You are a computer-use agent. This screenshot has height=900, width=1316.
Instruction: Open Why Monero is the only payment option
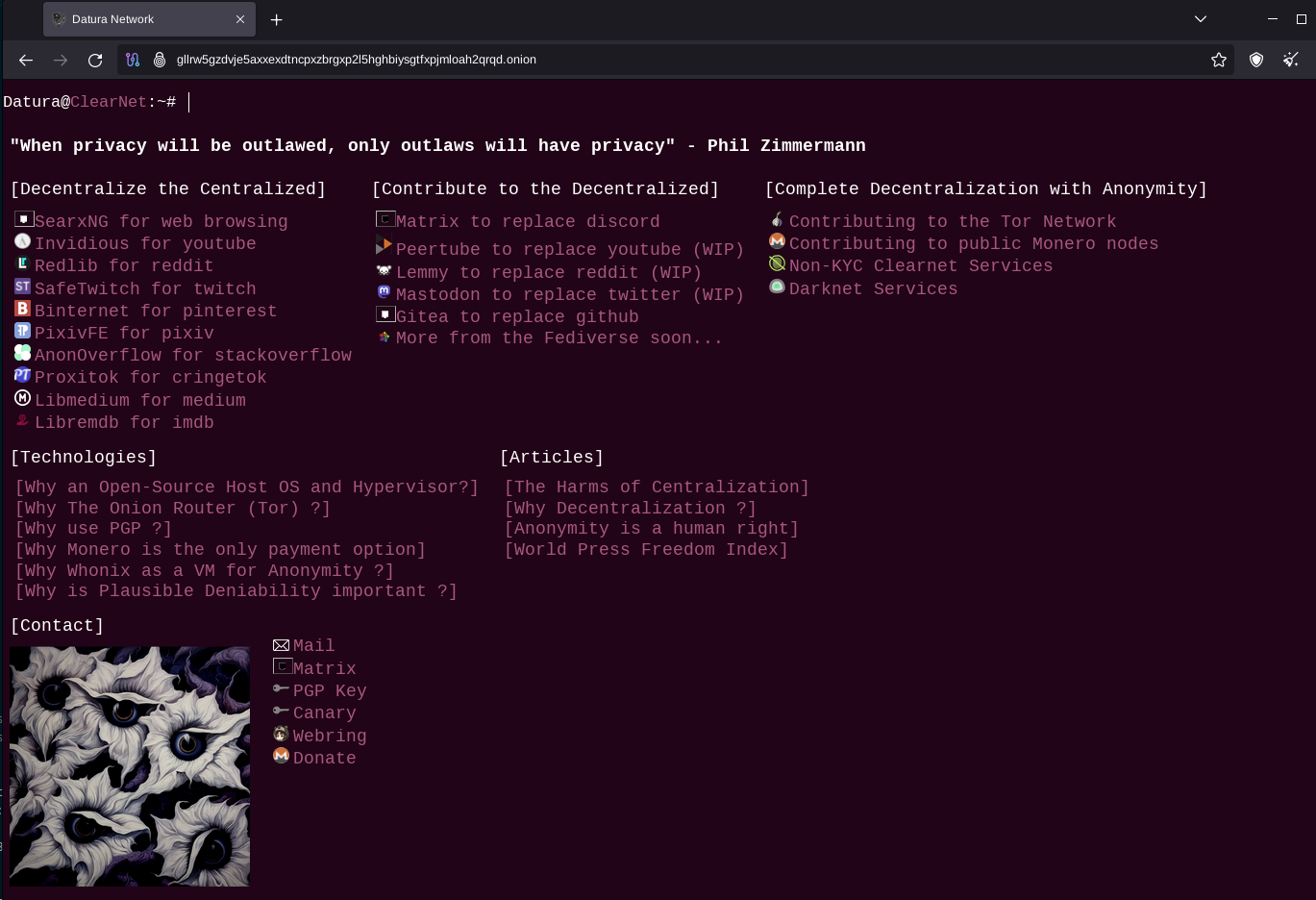[x=220, y=550]
